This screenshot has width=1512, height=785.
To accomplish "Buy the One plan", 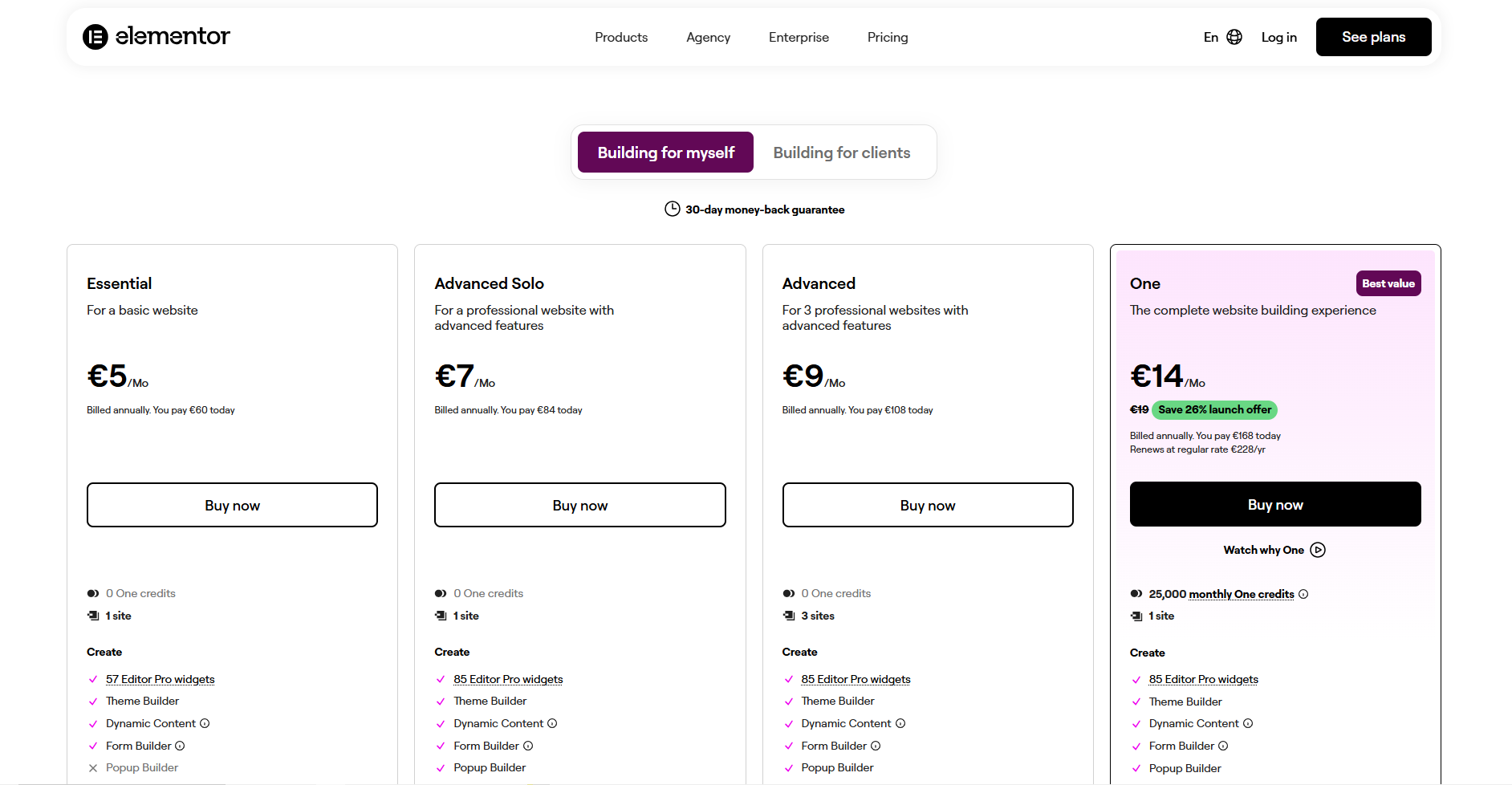I will coord(1275,504).
